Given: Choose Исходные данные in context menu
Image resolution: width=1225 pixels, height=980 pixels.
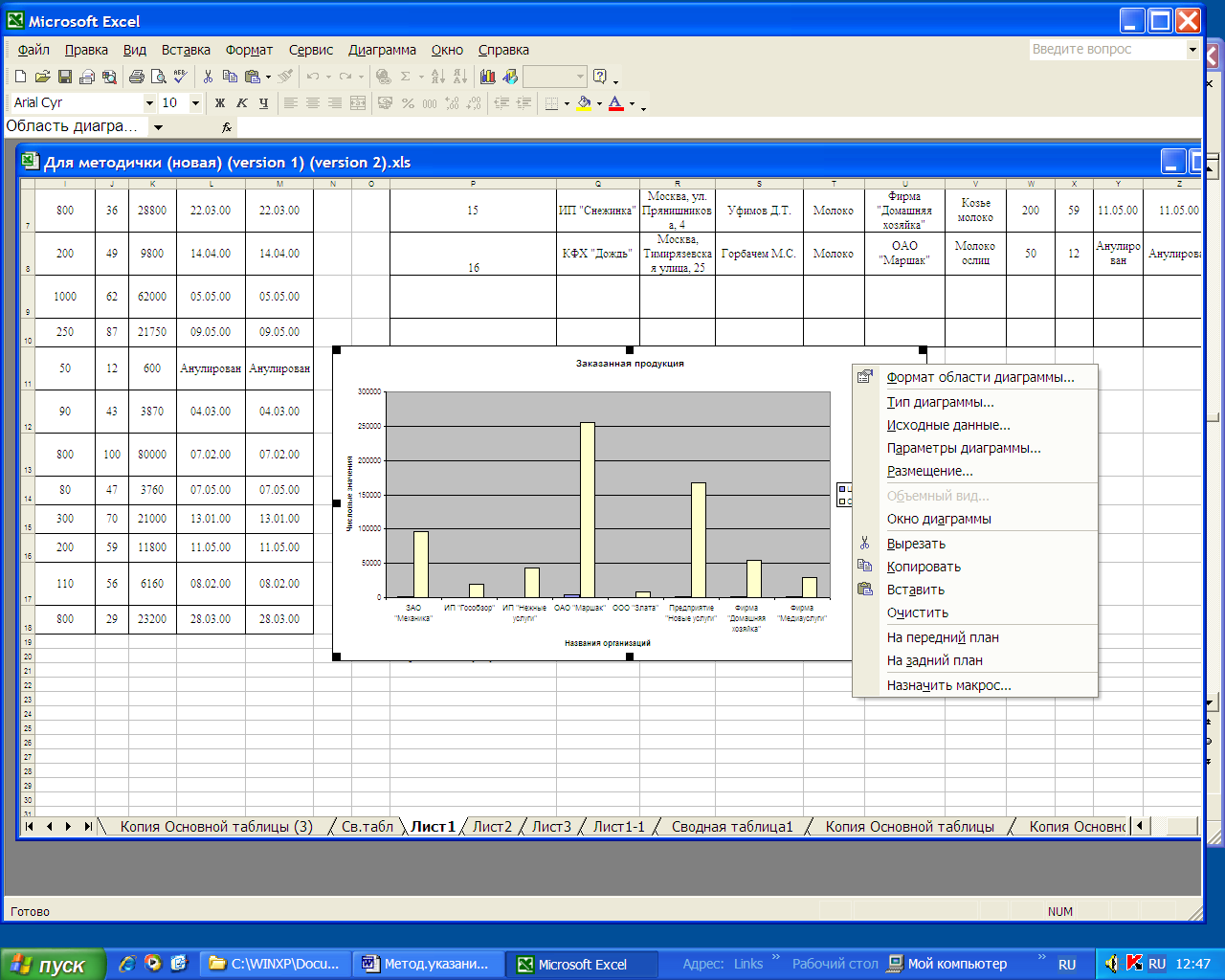Looking at the screenshot, I should (x=974, y=425).
